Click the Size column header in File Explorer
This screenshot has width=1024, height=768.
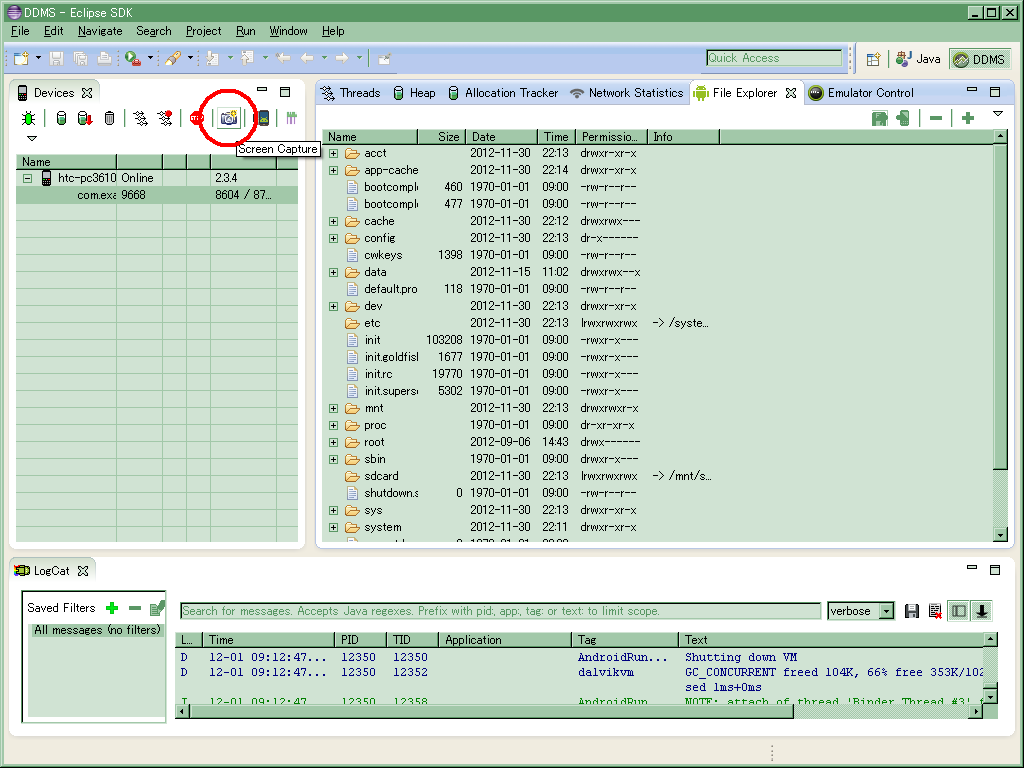coord(441,136)
